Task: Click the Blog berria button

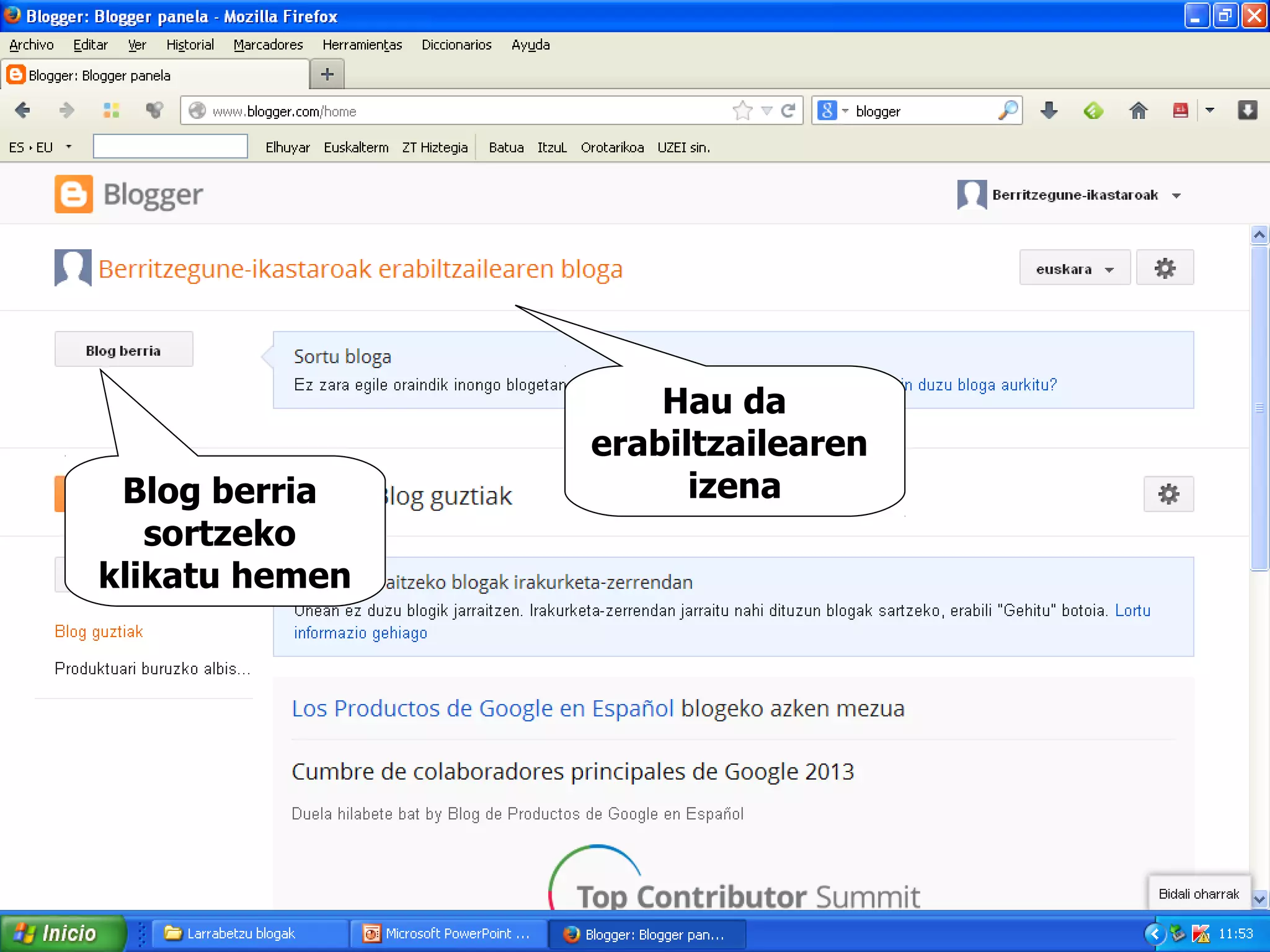Action: [x=123, y=350]
